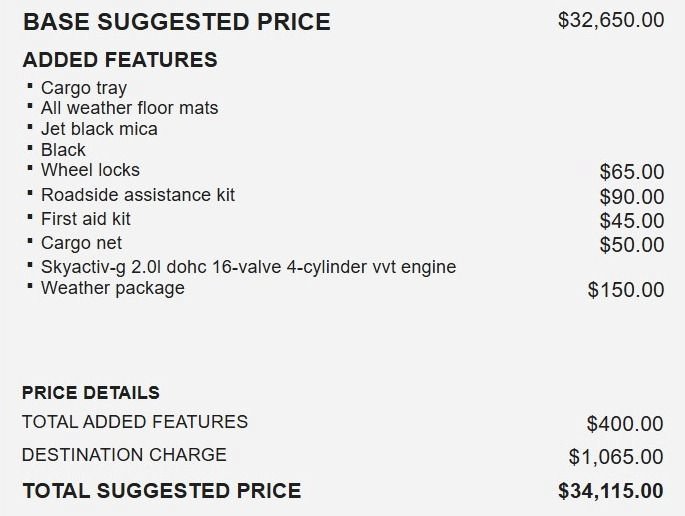Click the $90.00 roadside kit price
The height and width of the screenshot is (516, 685).
[632, 197]
